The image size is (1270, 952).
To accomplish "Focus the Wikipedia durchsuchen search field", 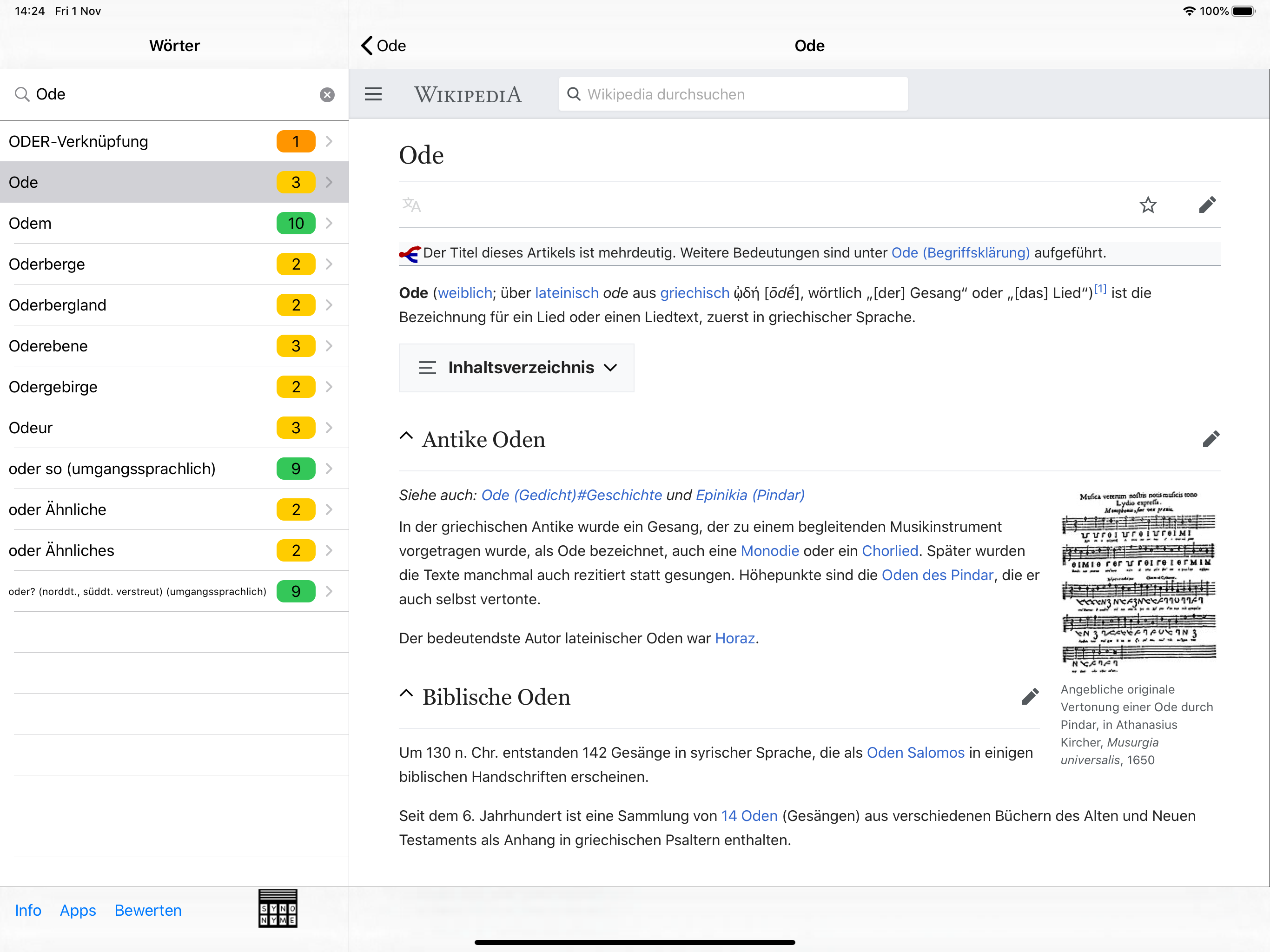I will (733, 94).
